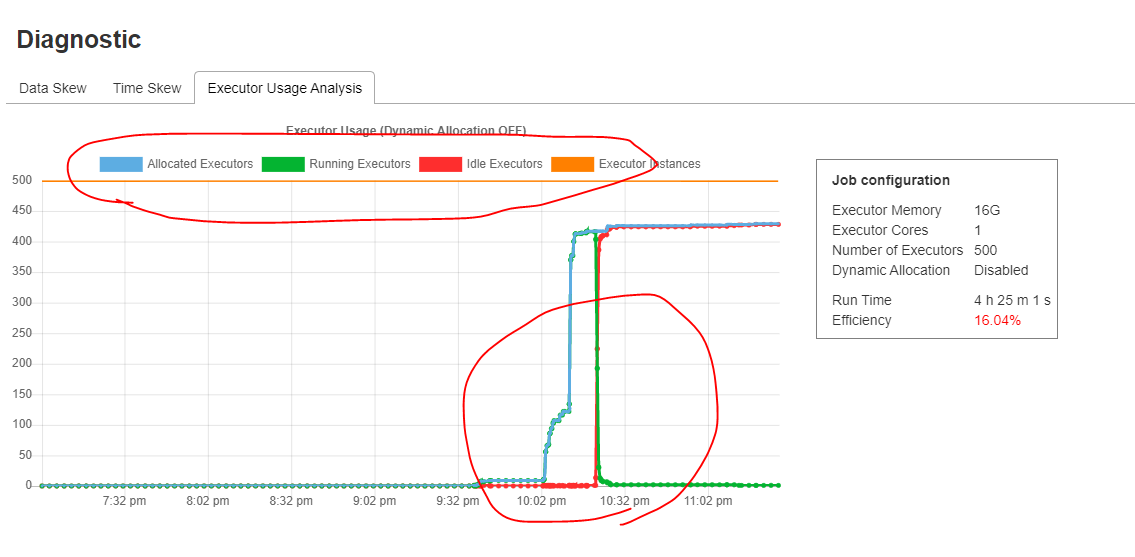Select the Executor Memory 16G value
The width and height of the screenshot is (1135, 557).
[988, 211]
